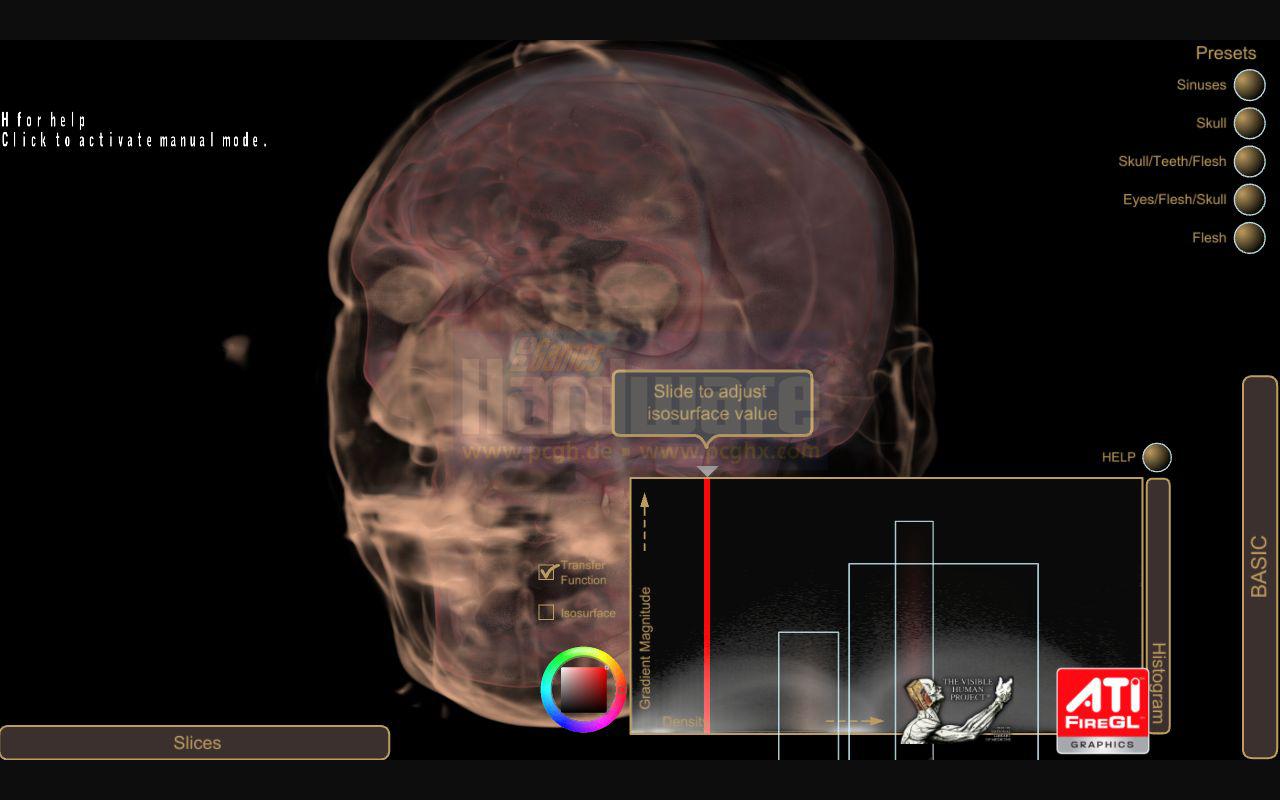Select the Sinuses preset sphere
This screenshot has width=1280, height=800.
[1249, 85]
